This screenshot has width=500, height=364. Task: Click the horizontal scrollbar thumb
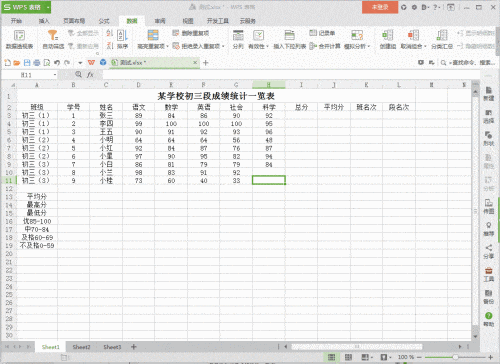pyautogui.click(x=357, y=347)
